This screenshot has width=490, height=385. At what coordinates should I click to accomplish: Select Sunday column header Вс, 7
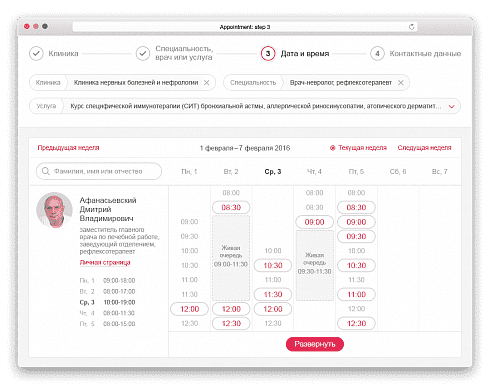pos(440,171)
